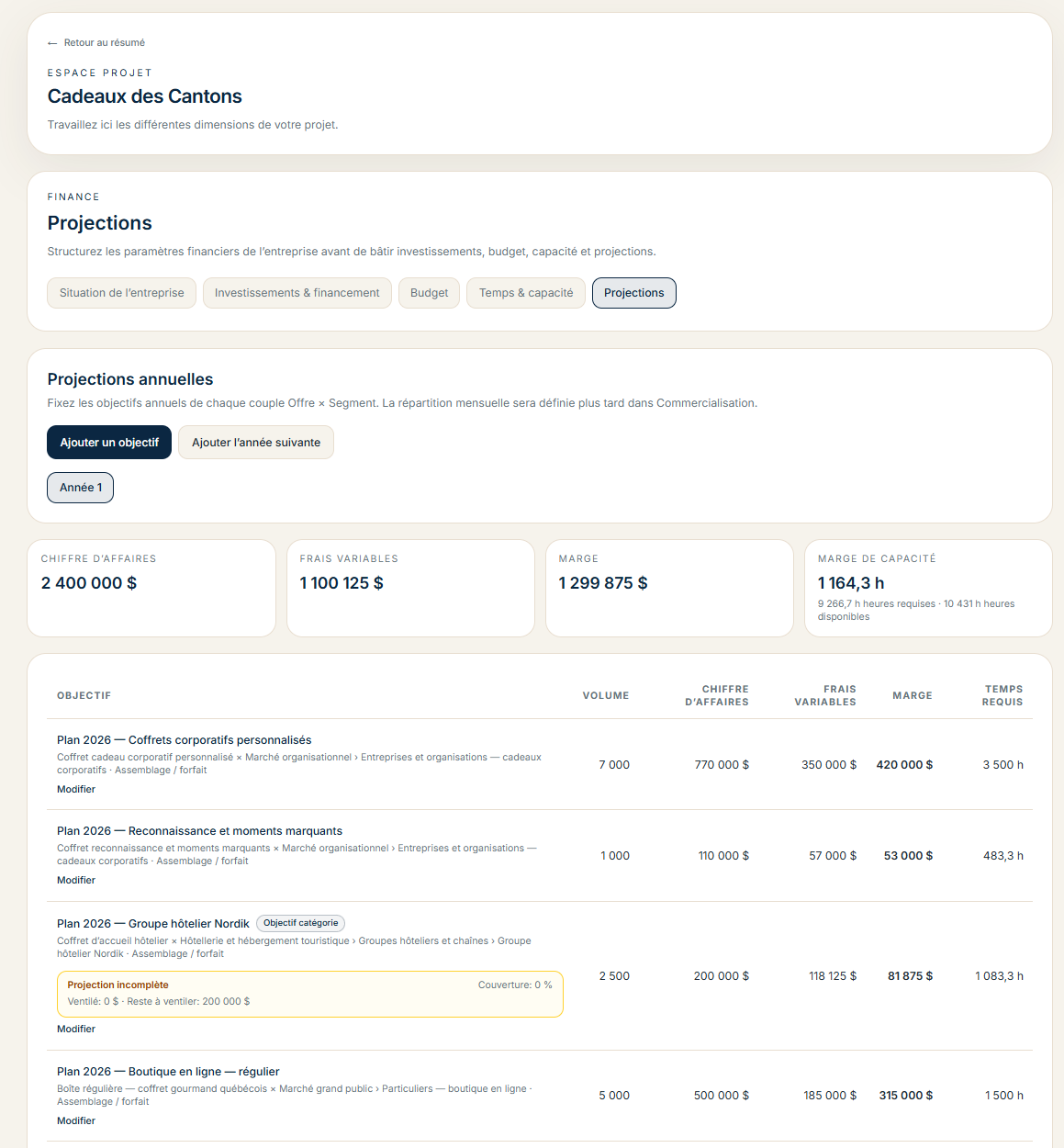
Task: Click Modifier under Reconnaissance et moments marquants
Action: [x=76, y=881]
